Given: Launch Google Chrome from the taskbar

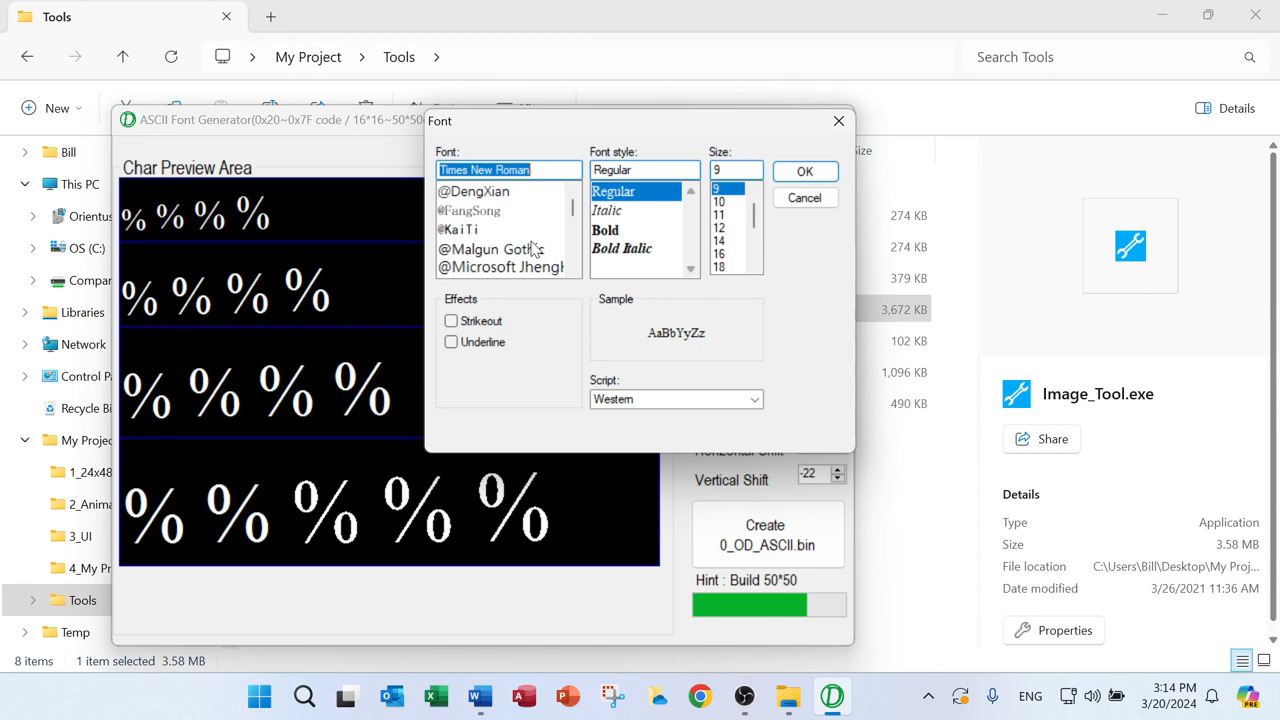Looking at the screenshot, I should coord(700,696).
